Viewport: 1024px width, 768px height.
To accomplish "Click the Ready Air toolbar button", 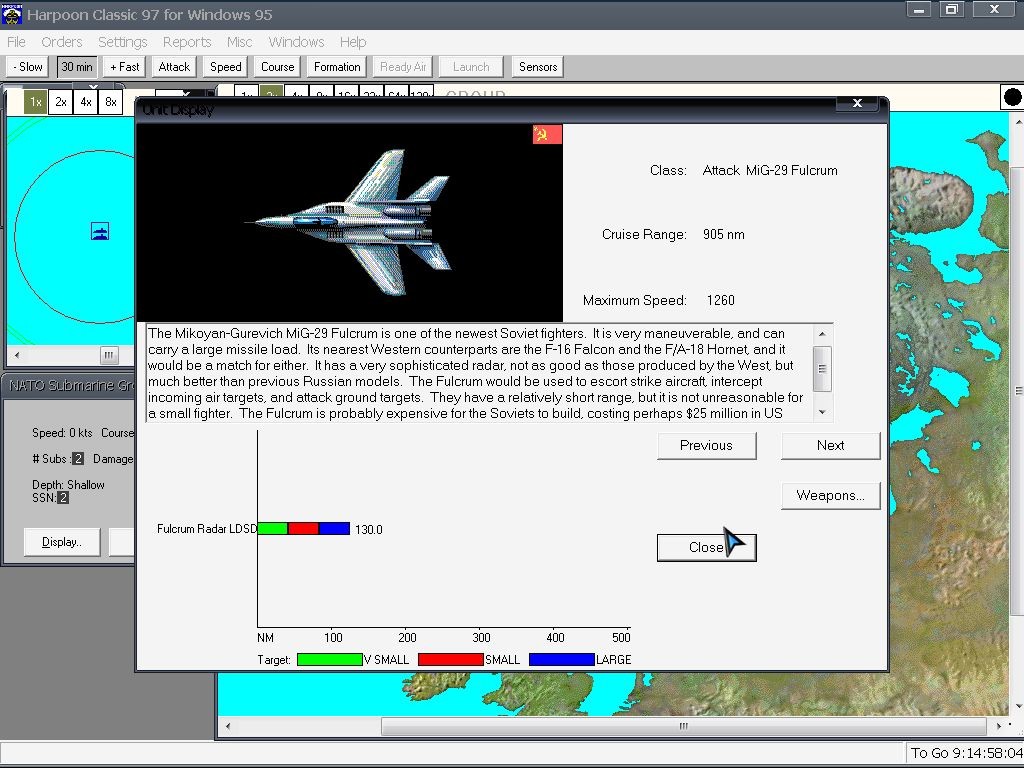I will pyautogui.click(x=403, y=67).
